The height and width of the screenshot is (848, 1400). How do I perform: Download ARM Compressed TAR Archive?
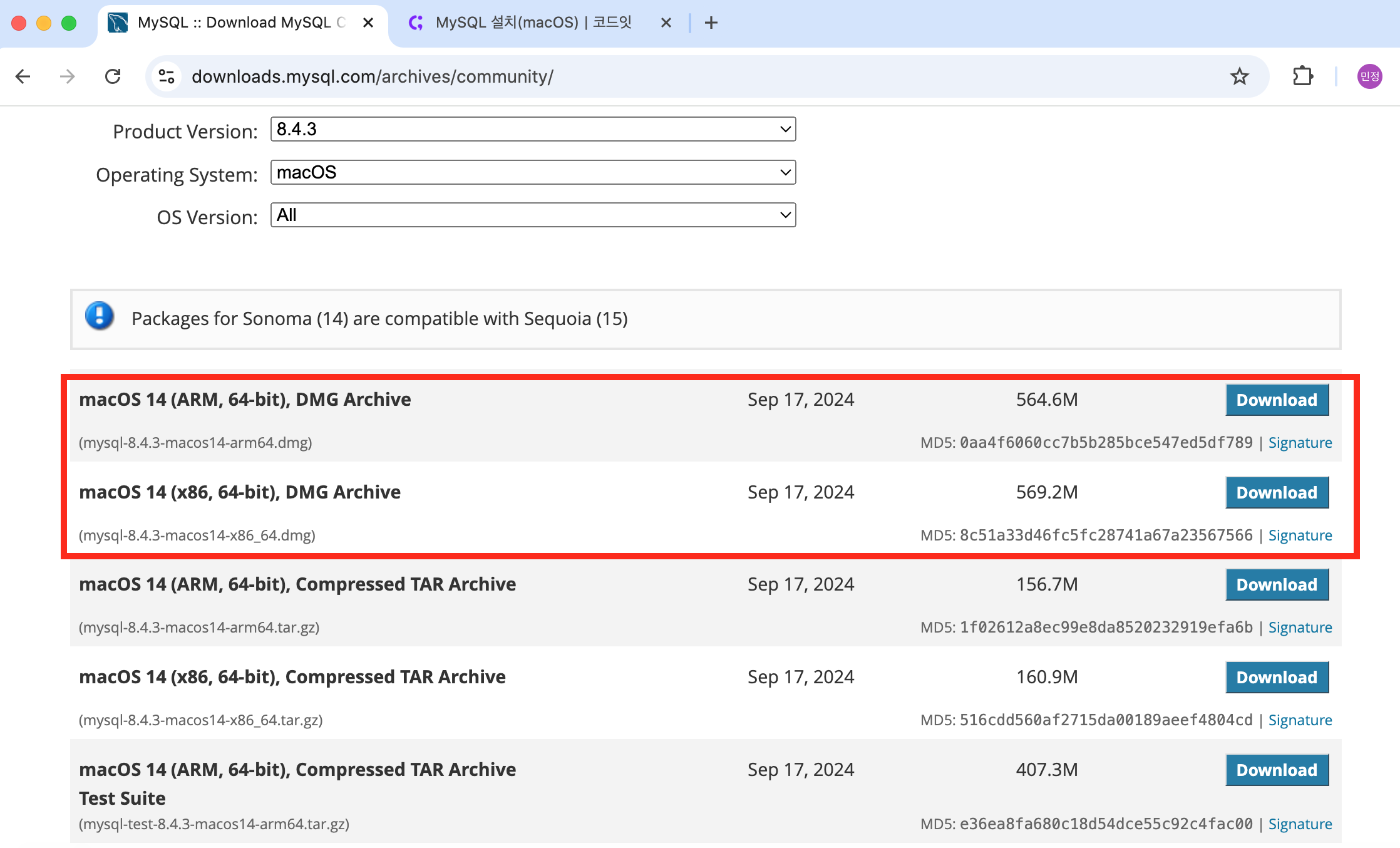coord(1277,585)
